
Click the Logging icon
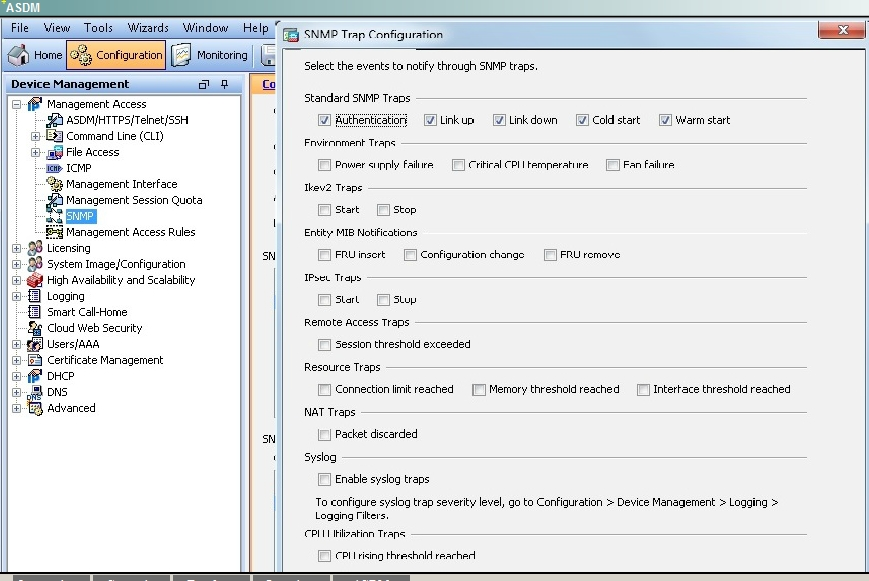point(34,296)
